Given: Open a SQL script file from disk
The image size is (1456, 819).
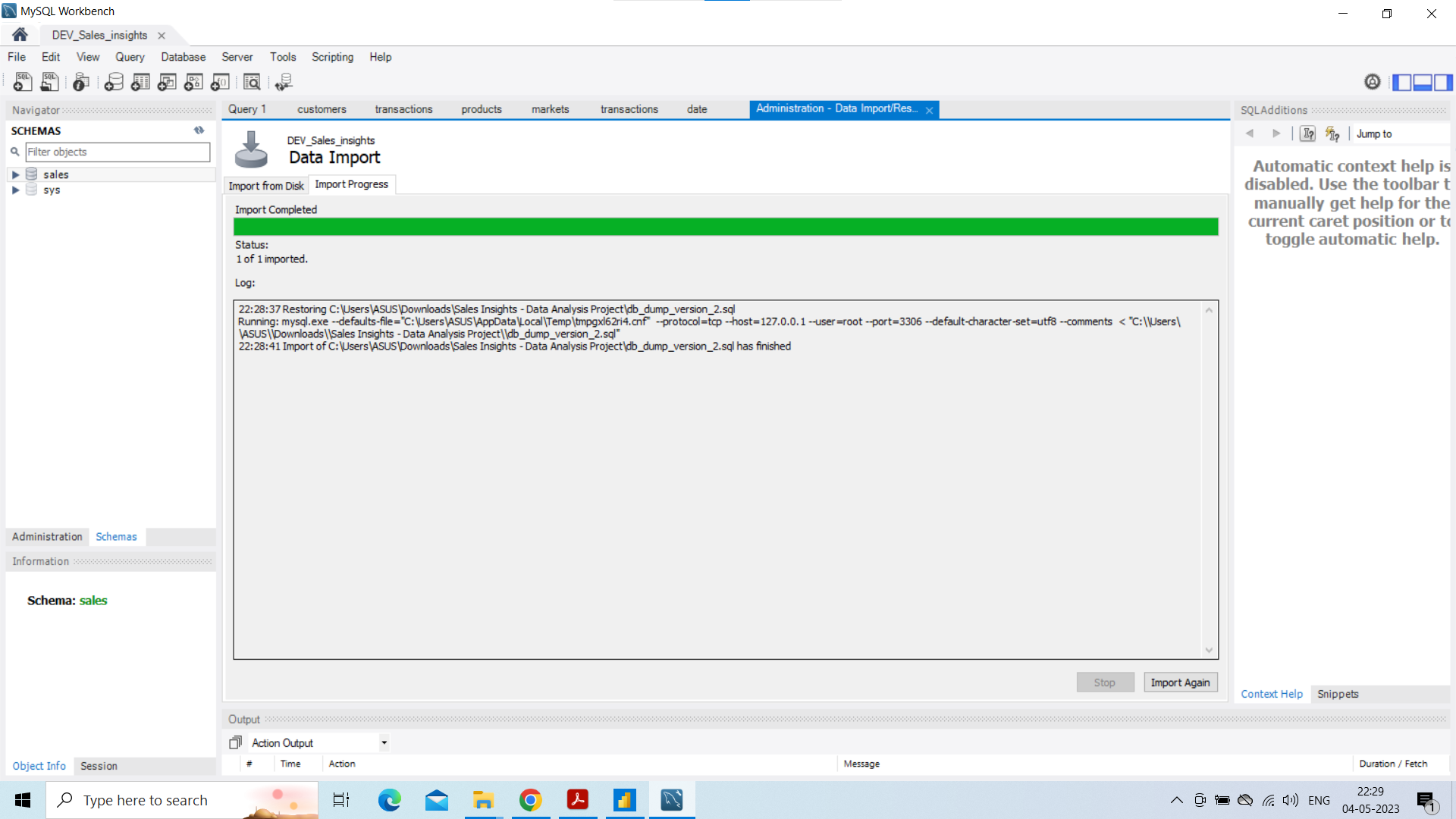Looking at the screenshot, I should click(x=49, y=82).
